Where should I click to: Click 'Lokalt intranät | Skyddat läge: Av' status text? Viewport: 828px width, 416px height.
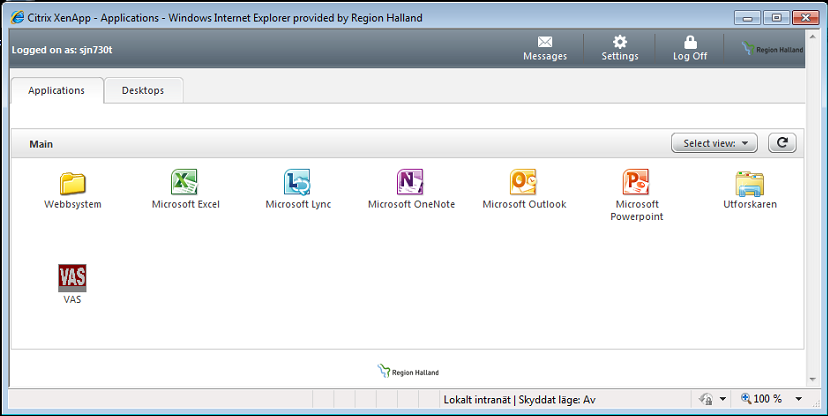(x=520, y=400)
